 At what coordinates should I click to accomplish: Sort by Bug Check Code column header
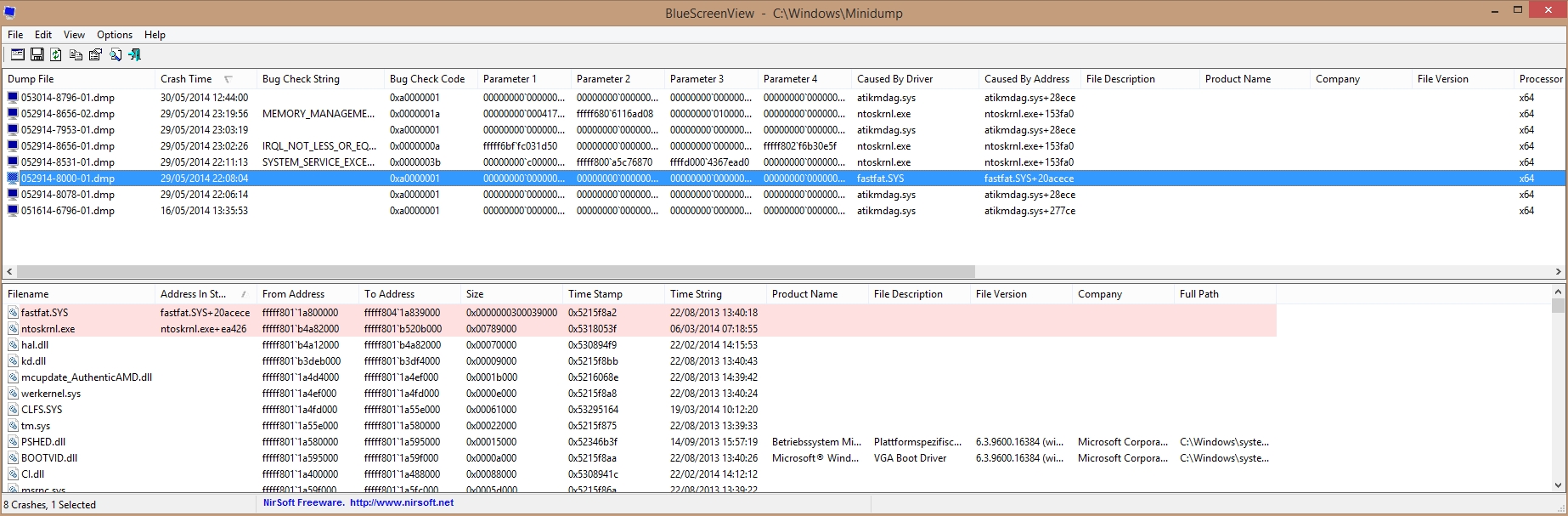[x=431, y=79]
